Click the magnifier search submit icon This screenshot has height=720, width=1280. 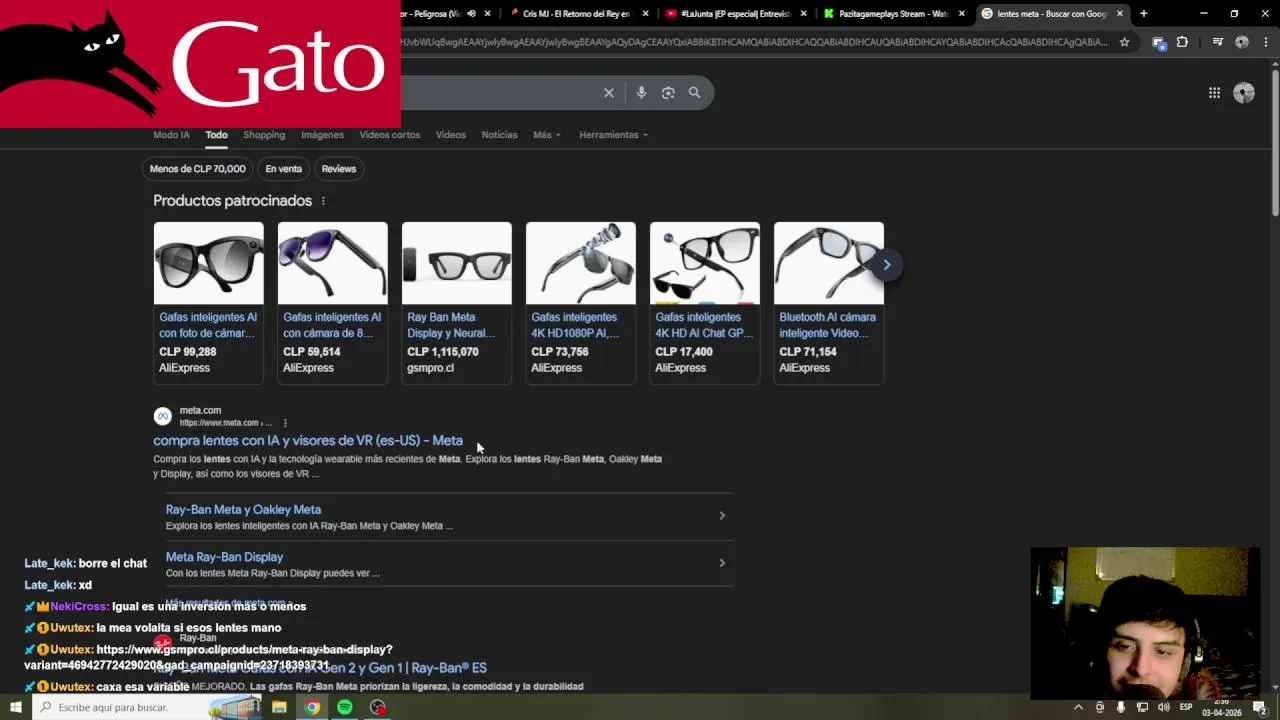694,93
